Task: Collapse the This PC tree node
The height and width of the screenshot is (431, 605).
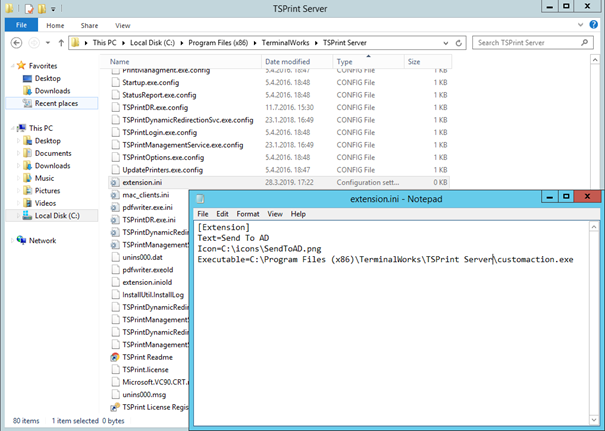Action: (10, 128)
